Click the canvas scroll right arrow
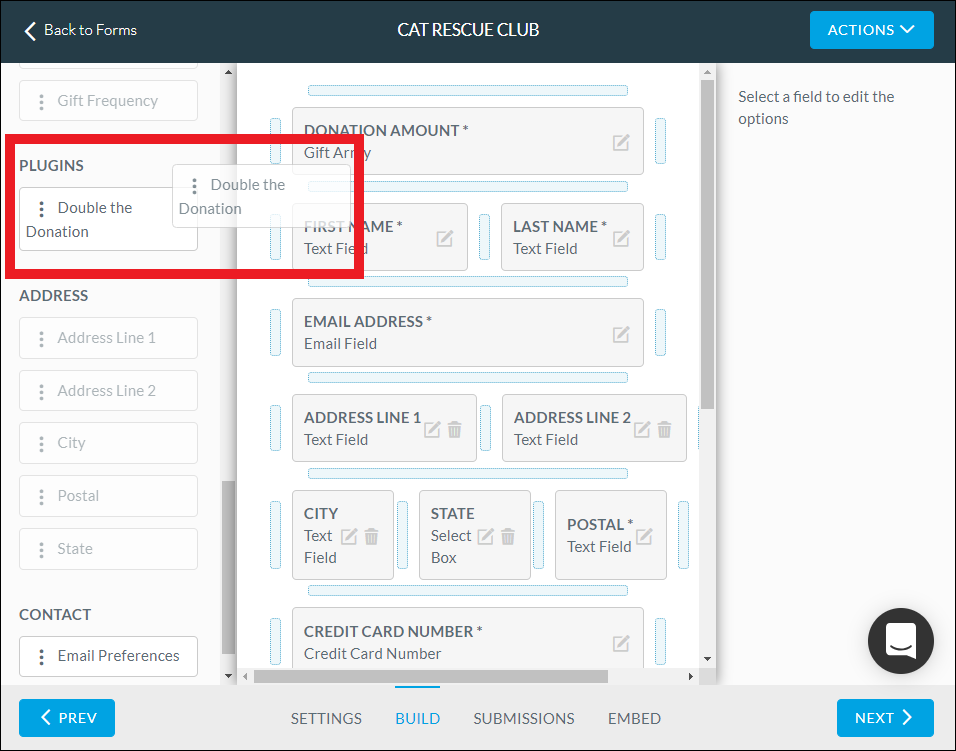 pos(690,677)
